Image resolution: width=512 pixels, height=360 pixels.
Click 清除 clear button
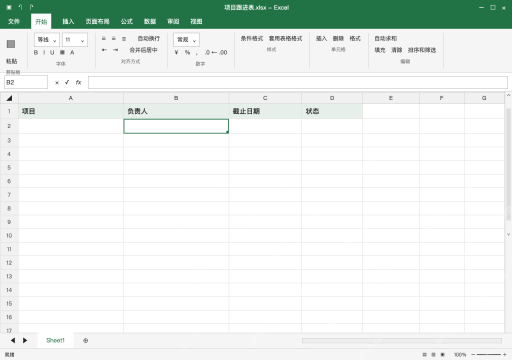coord(396,50)
